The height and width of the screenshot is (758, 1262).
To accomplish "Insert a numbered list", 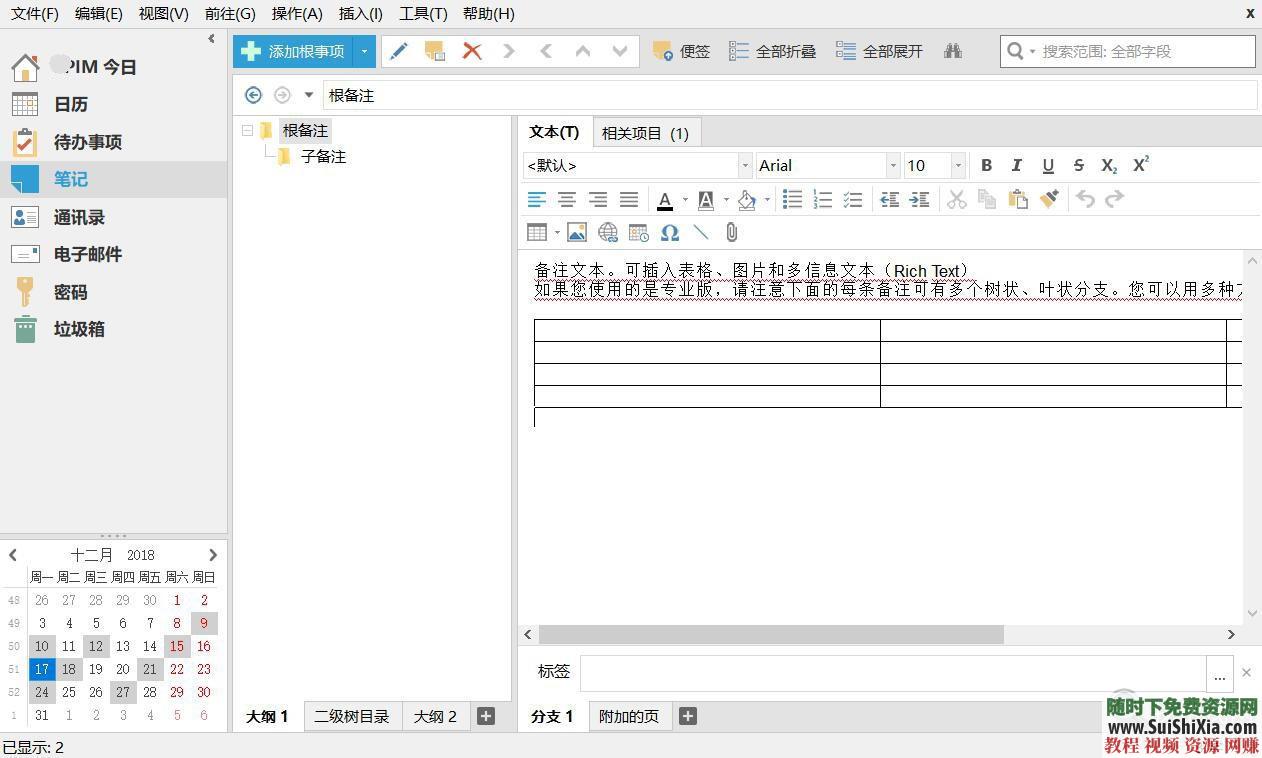I will [823, 200].
